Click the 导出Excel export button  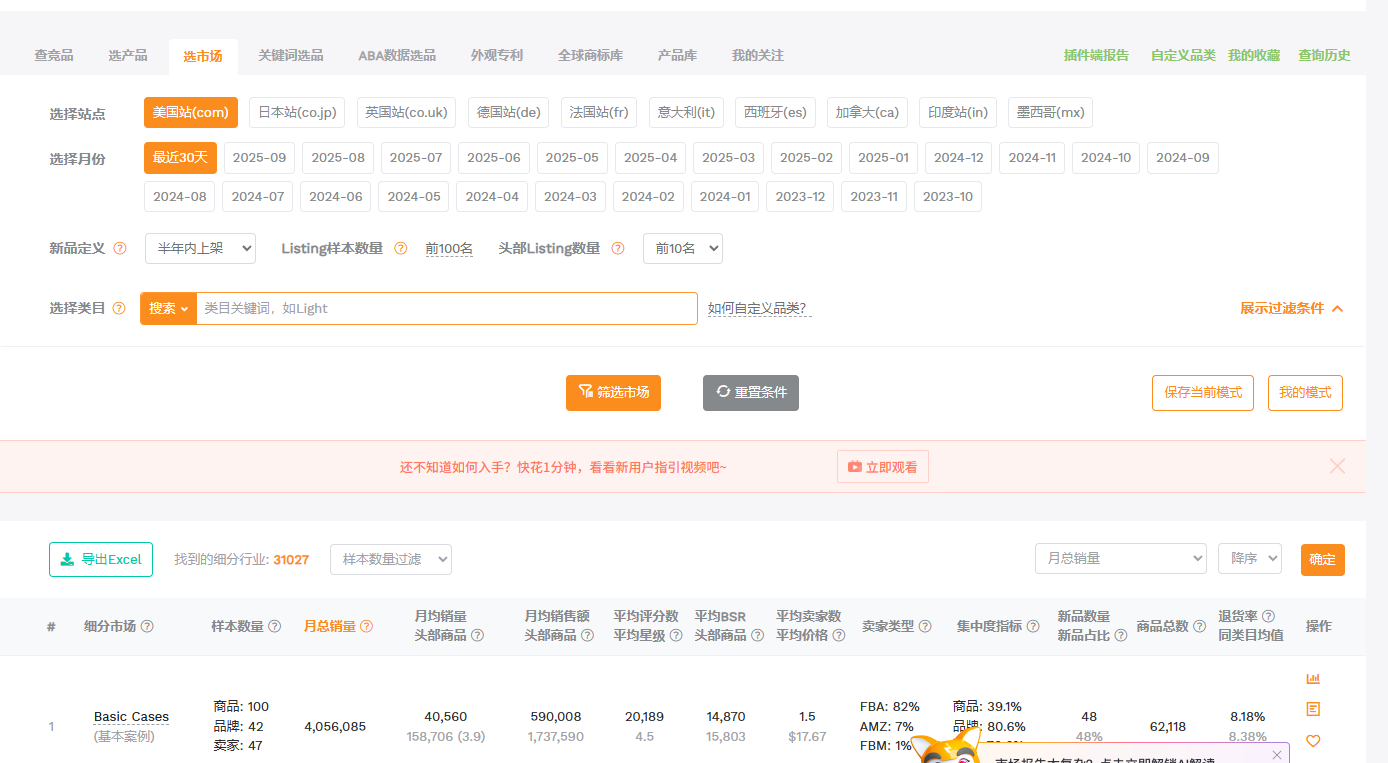[x=101, y=560]
